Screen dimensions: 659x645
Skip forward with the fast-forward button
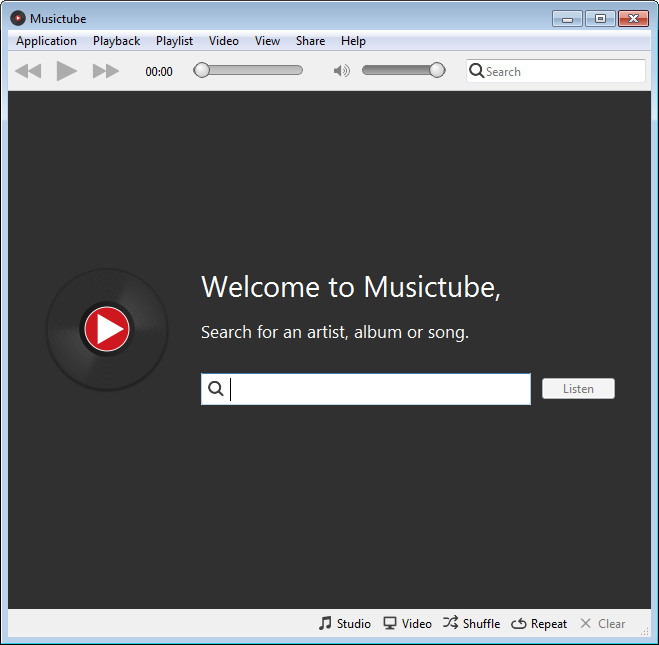pos(105,71)
